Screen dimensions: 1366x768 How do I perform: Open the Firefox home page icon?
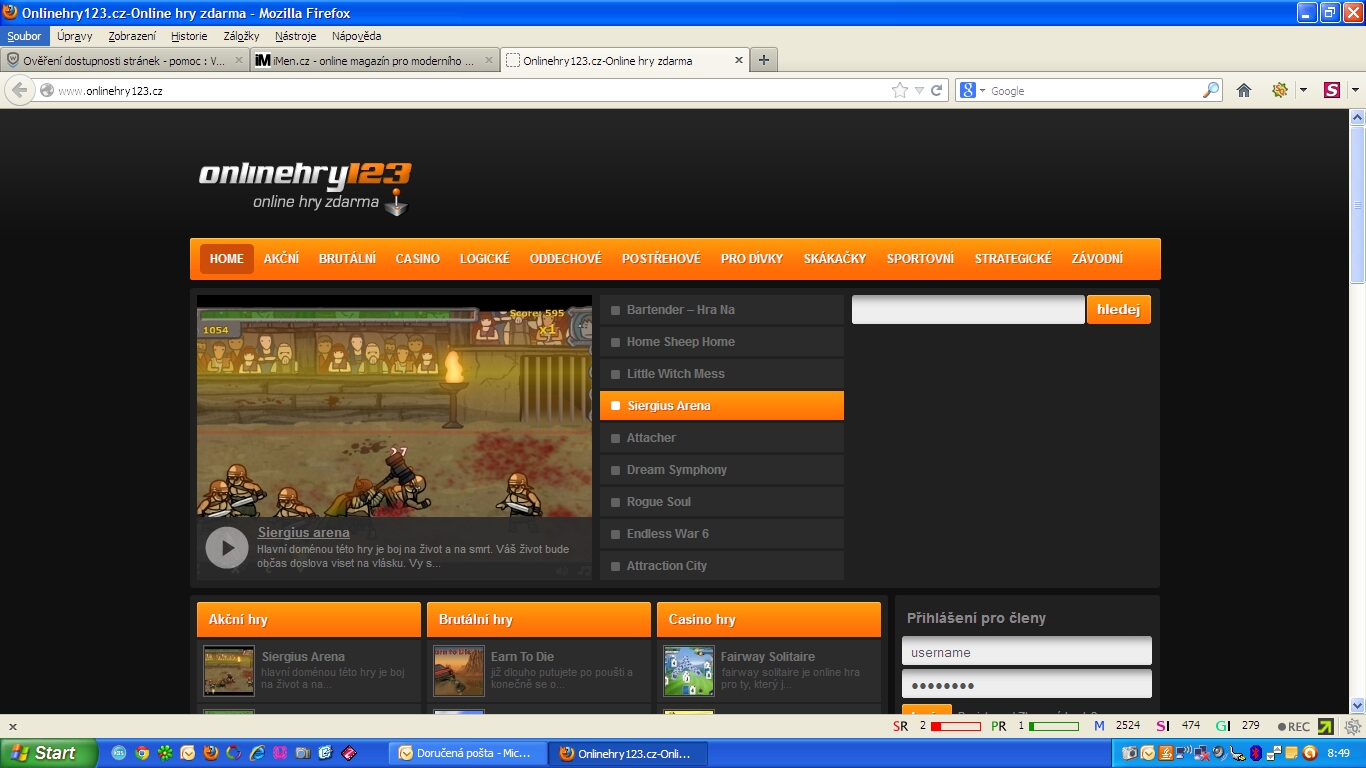(x=1244, y=90)
